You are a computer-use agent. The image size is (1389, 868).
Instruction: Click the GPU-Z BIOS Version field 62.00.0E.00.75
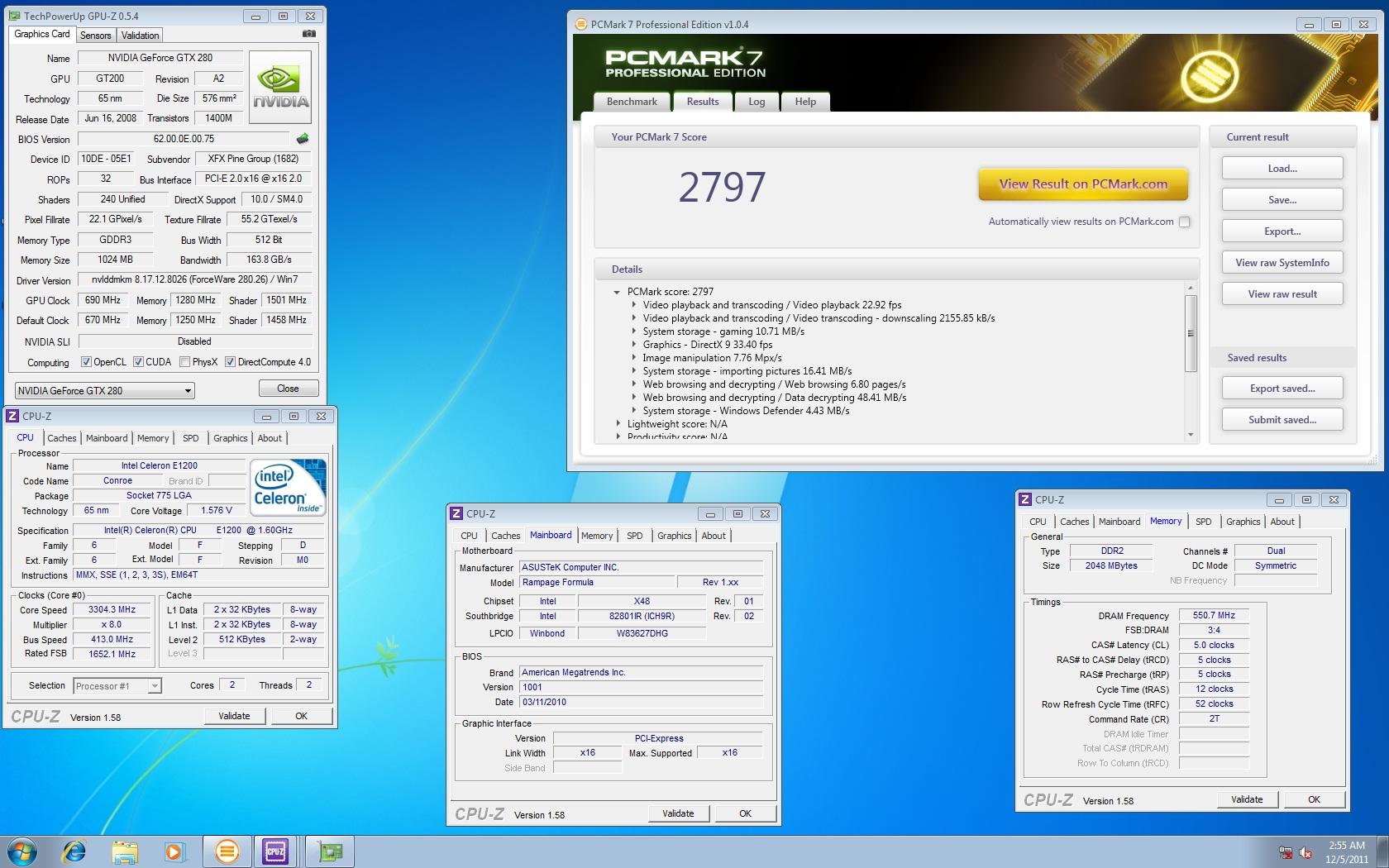pyautogui.click(x=184, y=139)
